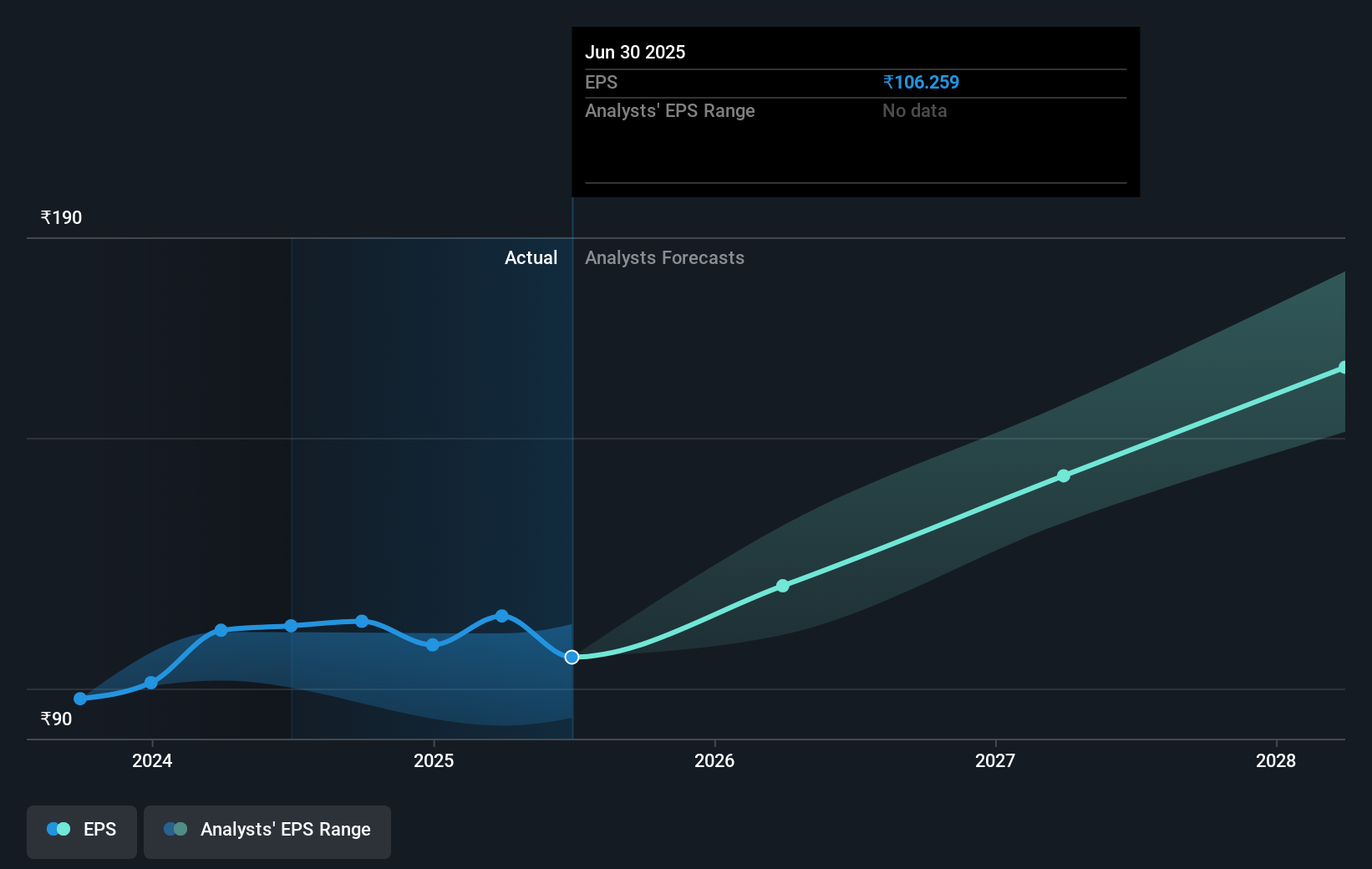Click the 'Jun 30 2025' tooltip date
Image resolution: width=1372 pixels, height=869 pixels.
pos(635,53)
